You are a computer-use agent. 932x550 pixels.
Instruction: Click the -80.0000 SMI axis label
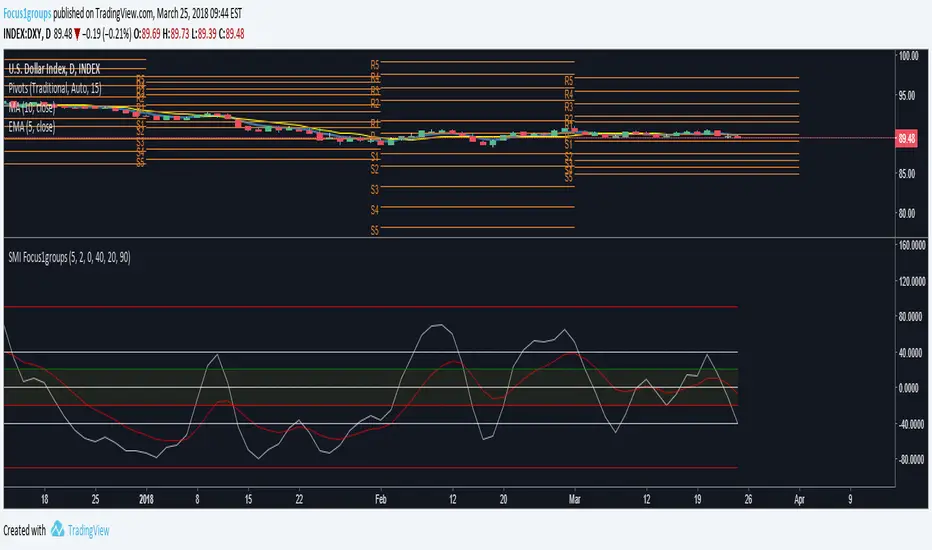click(911, 460)
